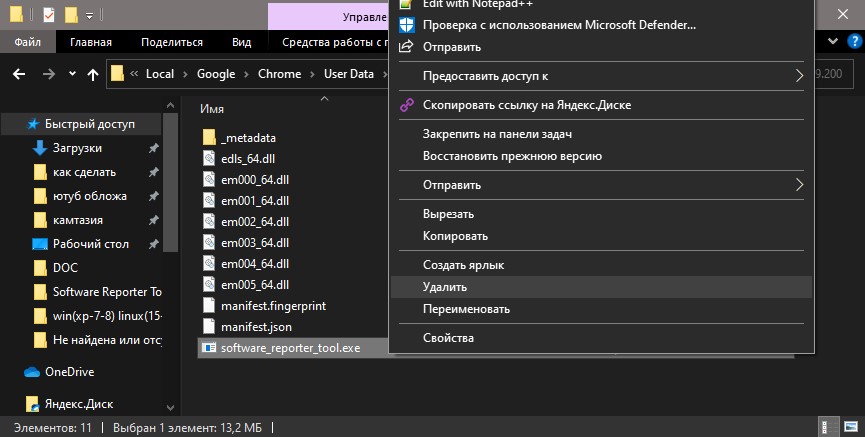Click User Data in the address breadcrumb

click(x=349, y=74)
